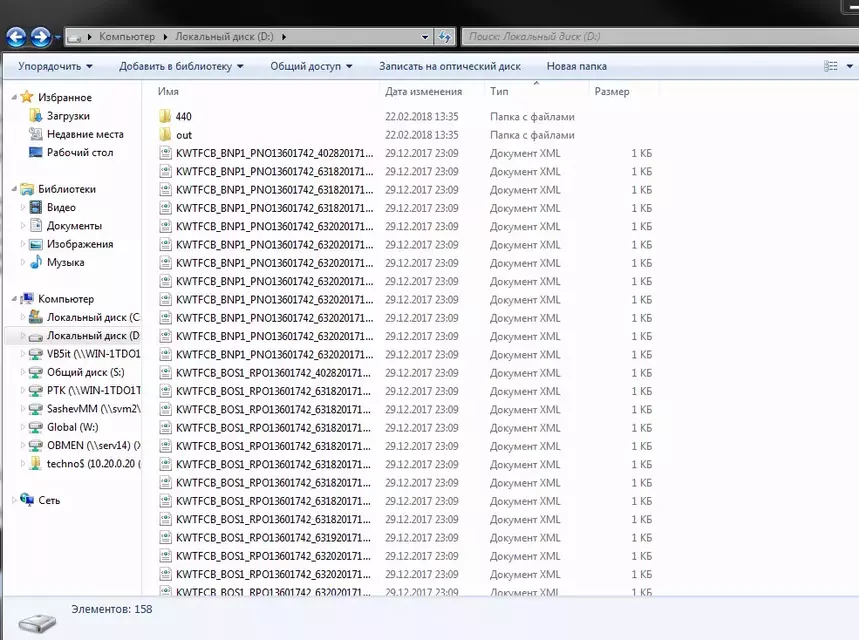Viewport: 859px width, 640px height.
Task: Focus the Поиск: Локальный диск (D:) search field
Action: click(660, 37)
